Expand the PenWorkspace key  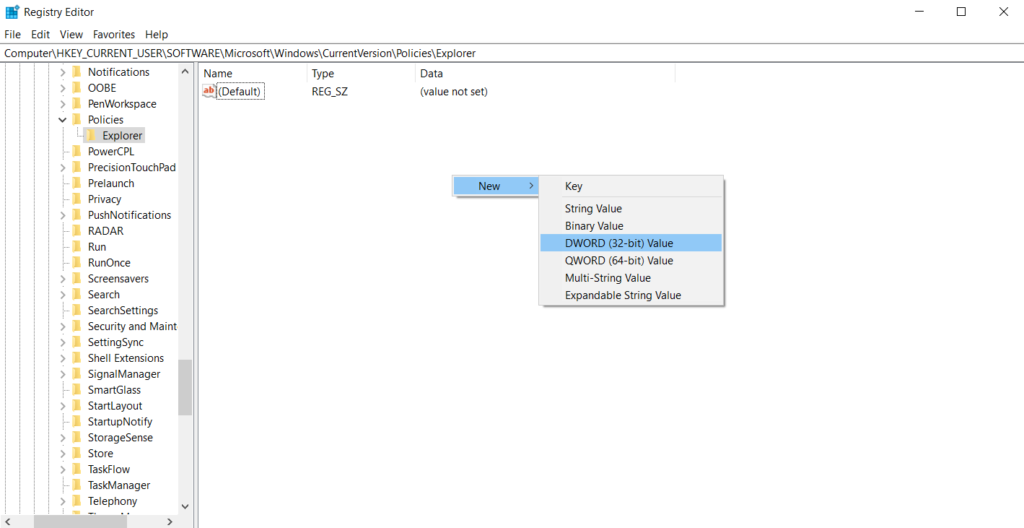pos(63,104)
